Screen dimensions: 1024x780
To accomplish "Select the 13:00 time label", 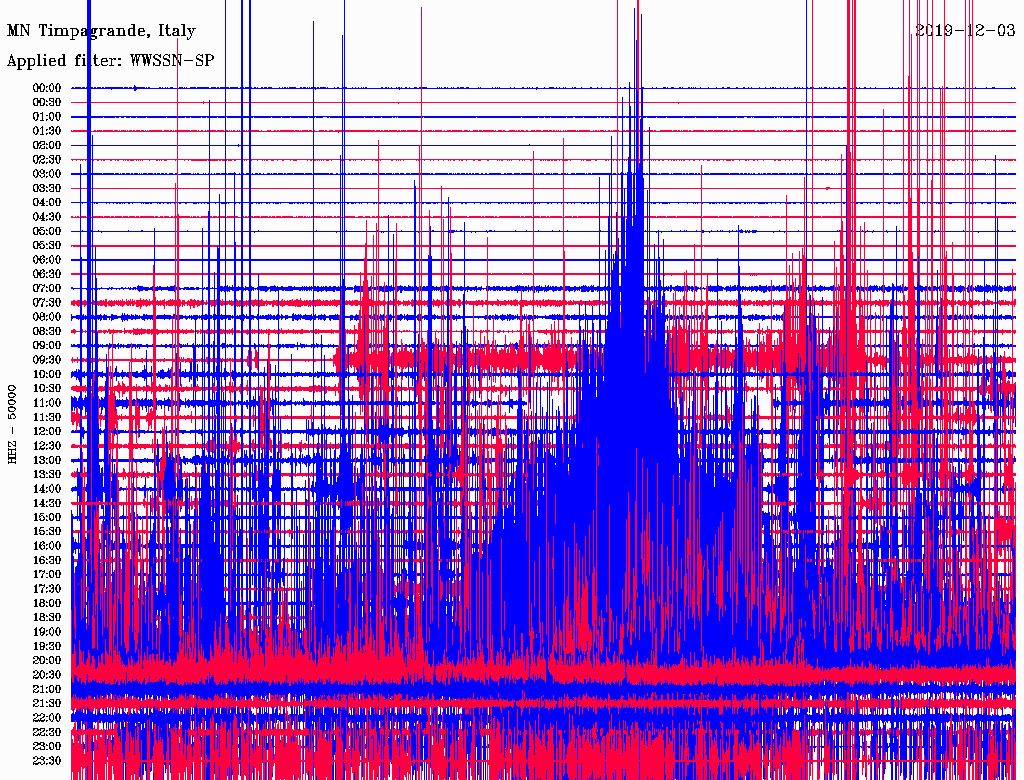I will [47, 460].
